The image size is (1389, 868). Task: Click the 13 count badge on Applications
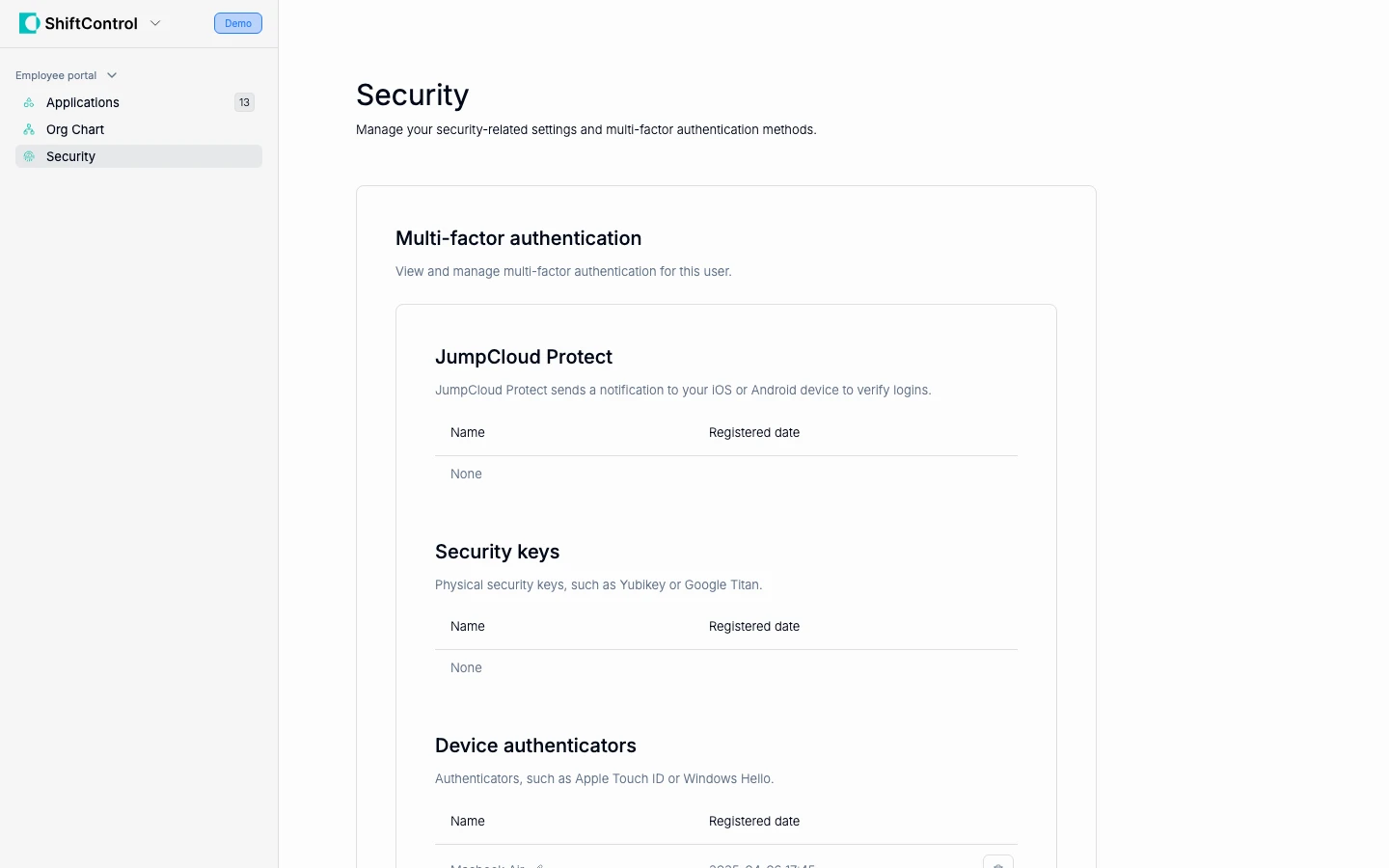[x=244, y=102]
